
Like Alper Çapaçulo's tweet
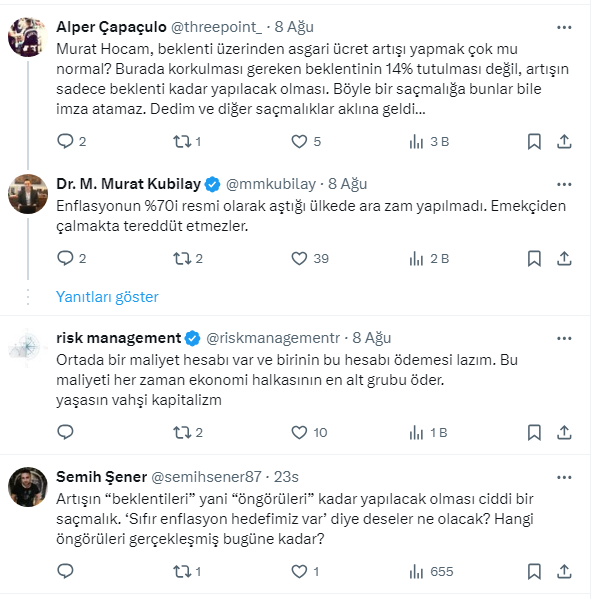pyautogui.click(x=298, y=142)
